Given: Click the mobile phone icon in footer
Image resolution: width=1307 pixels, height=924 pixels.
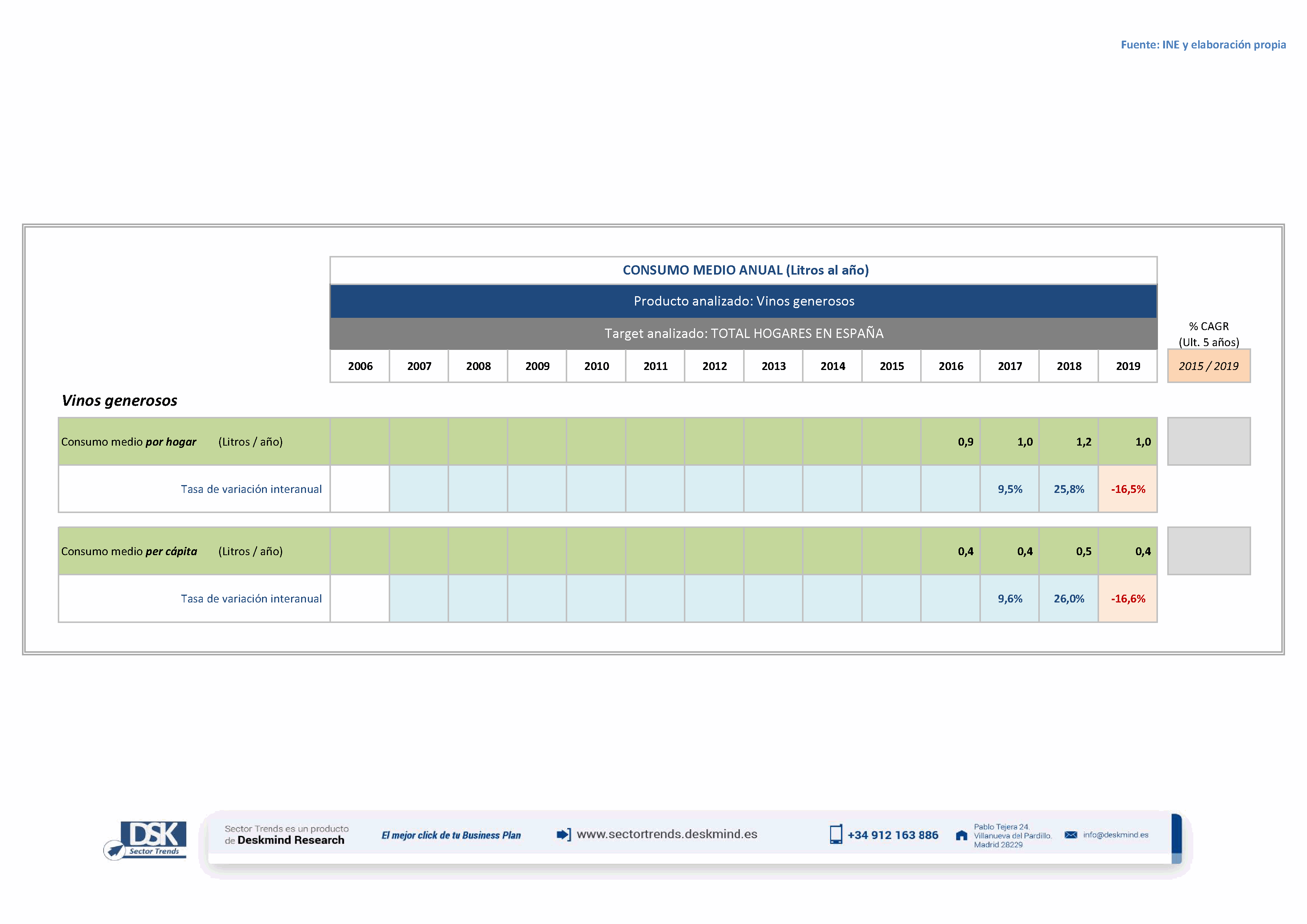Looking at the screenshot, I should [x=836, y=835].
